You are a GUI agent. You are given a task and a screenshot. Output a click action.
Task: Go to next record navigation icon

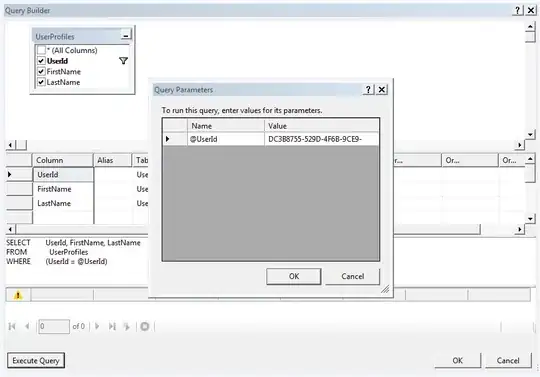97,326
